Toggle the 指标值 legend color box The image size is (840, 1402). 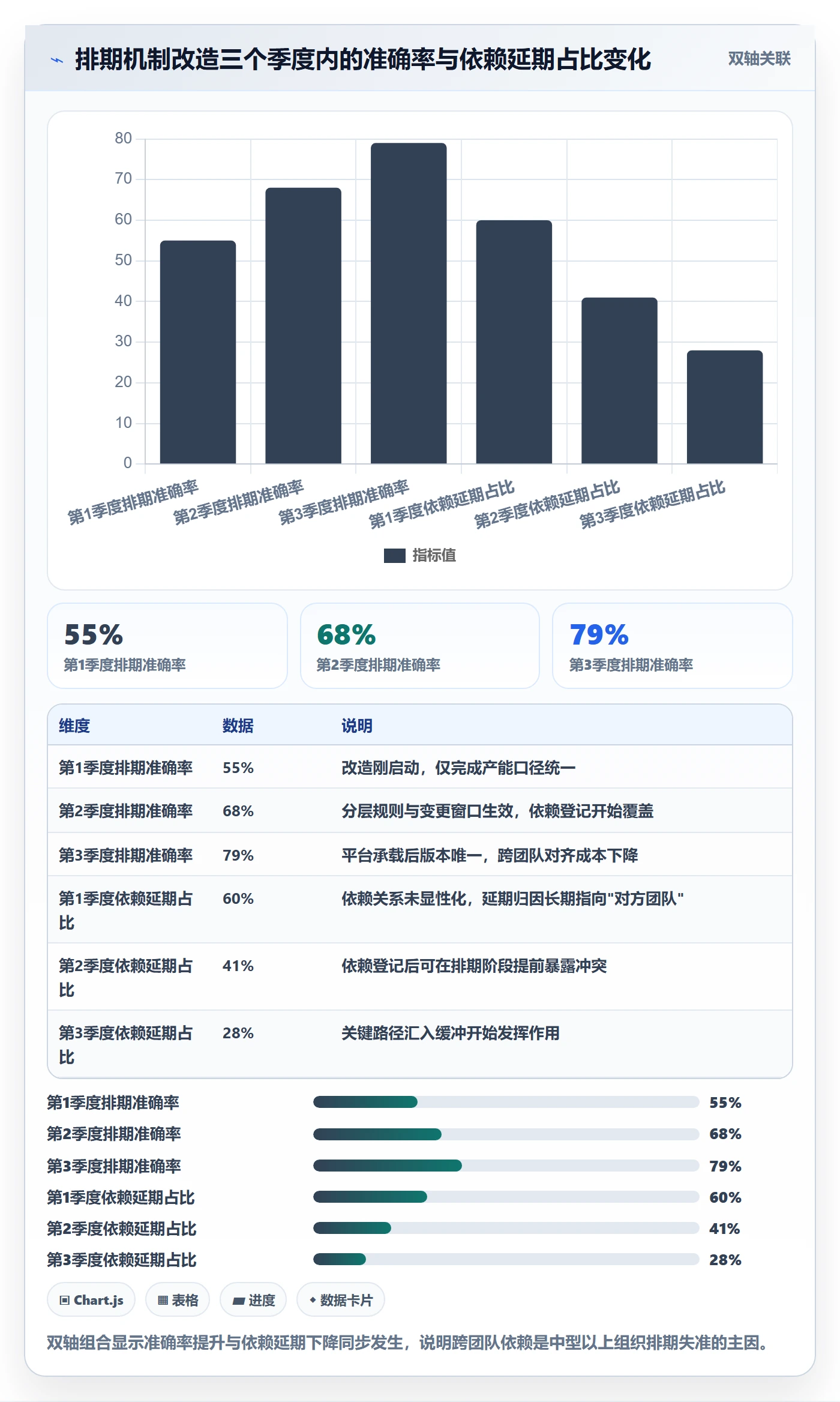coord(394,555)
